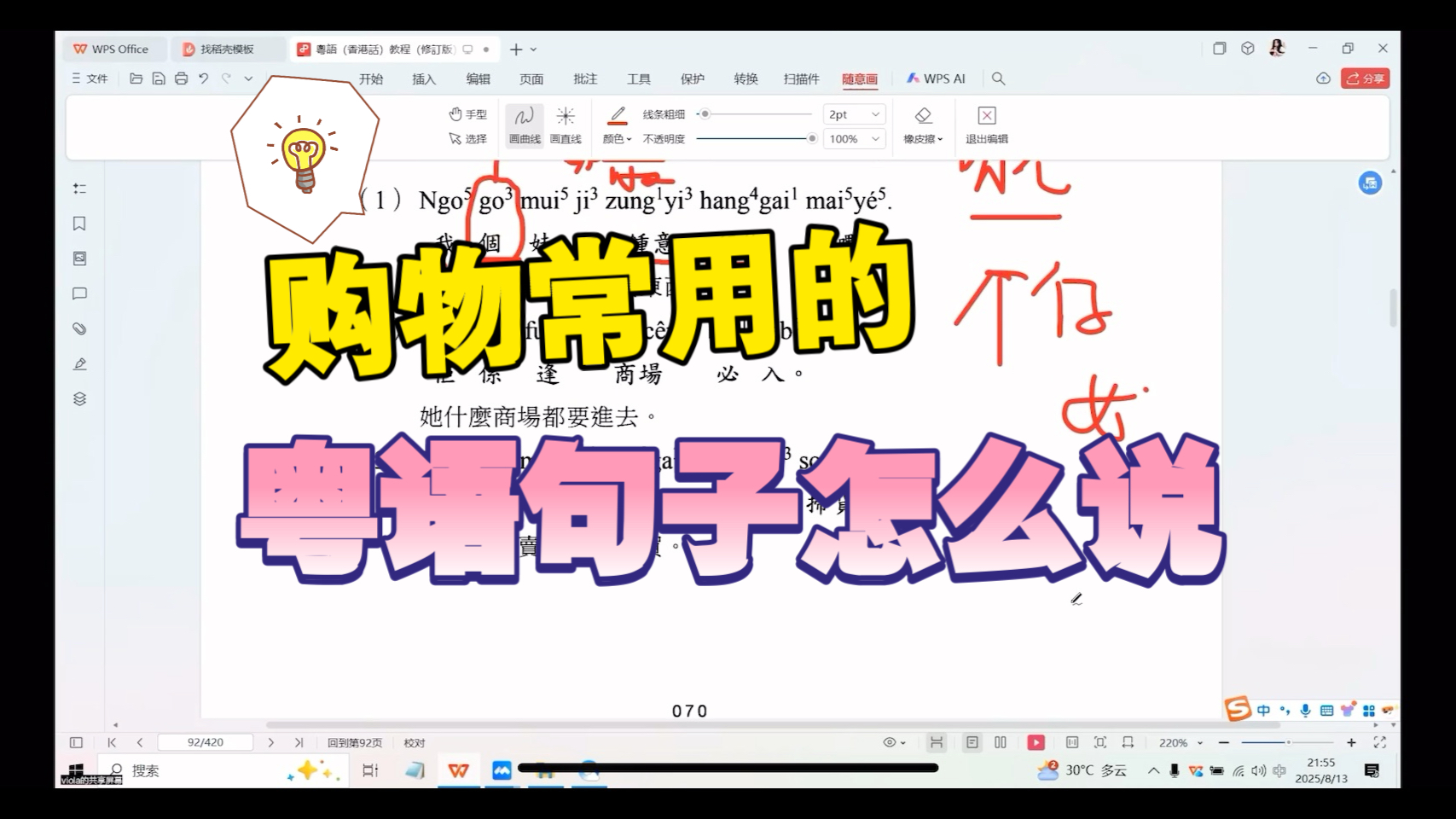Expand the quick access toolbar dropdown arrow
The image size is (1456, 819).
tap(248, 78)
